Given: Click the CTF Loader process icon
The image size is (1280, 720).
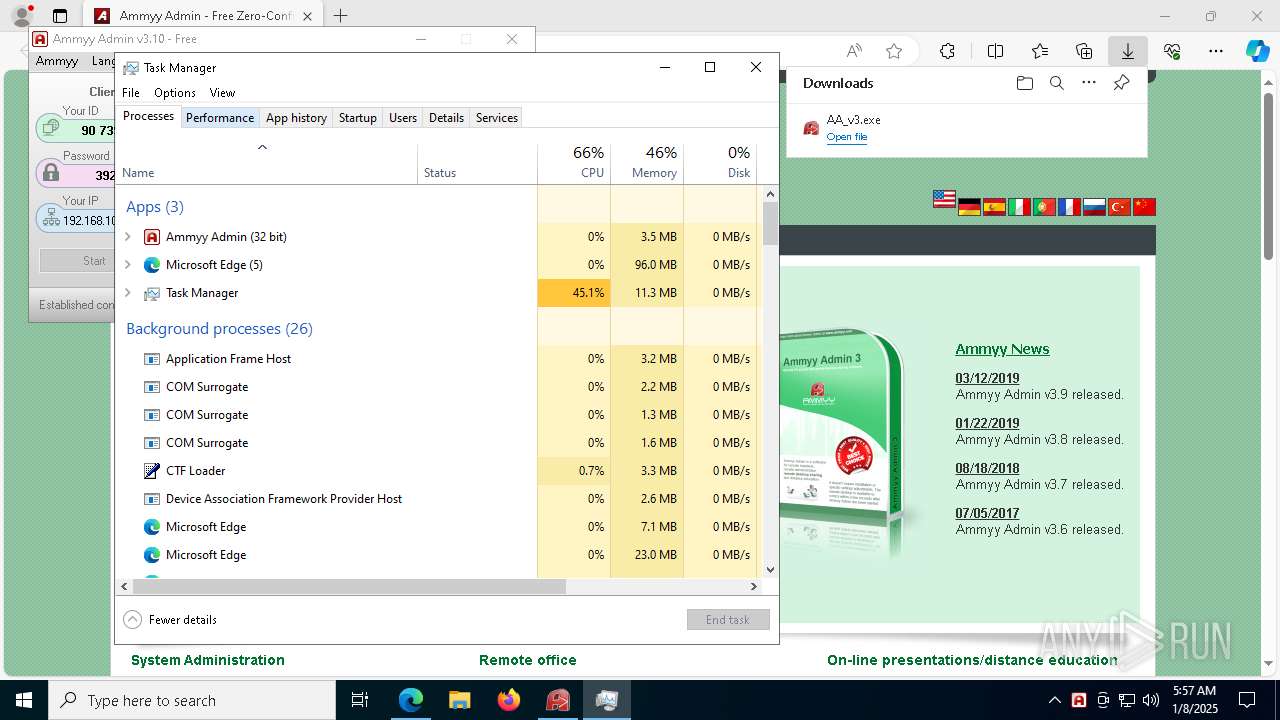Looking at the screenshot, I should [152, 471].
